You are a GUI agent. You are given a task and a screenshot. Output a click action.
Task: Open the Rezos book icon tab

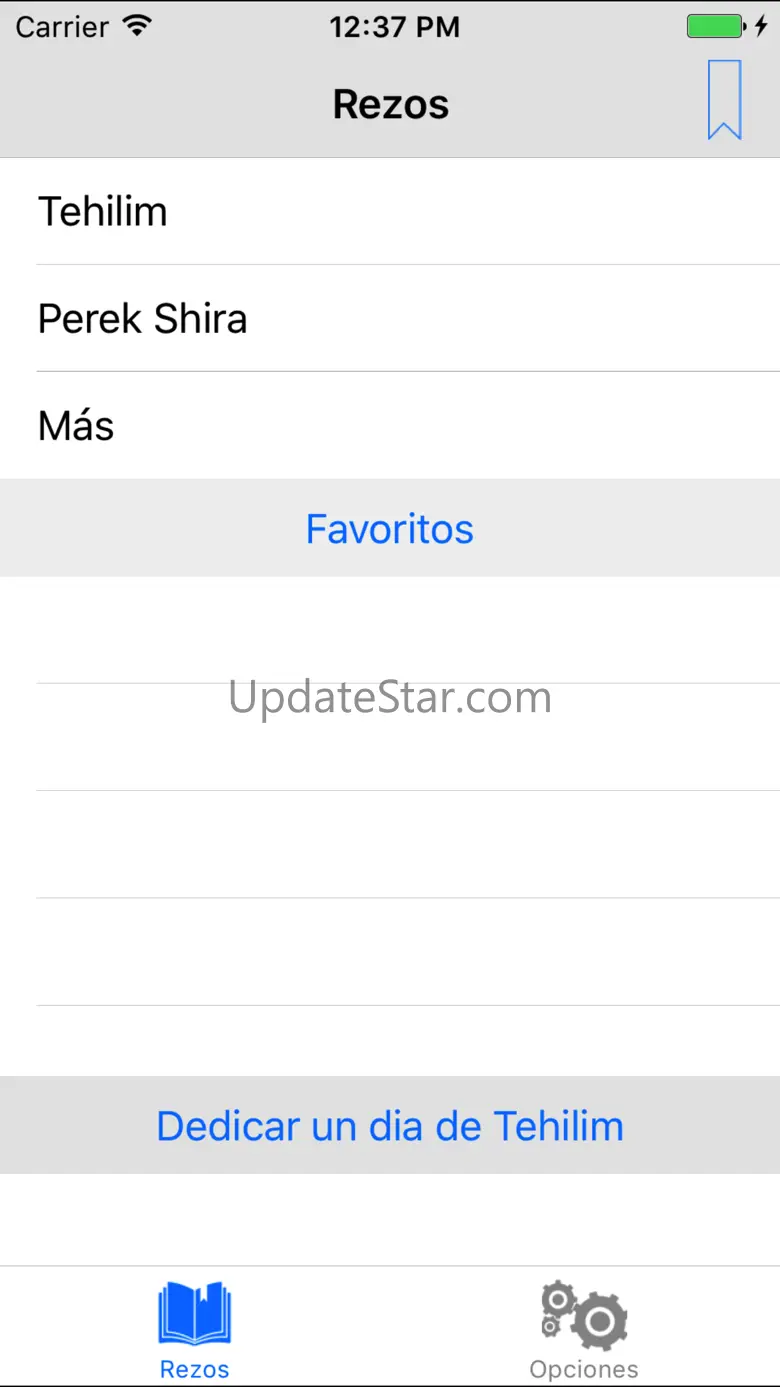click(195, 1312)
